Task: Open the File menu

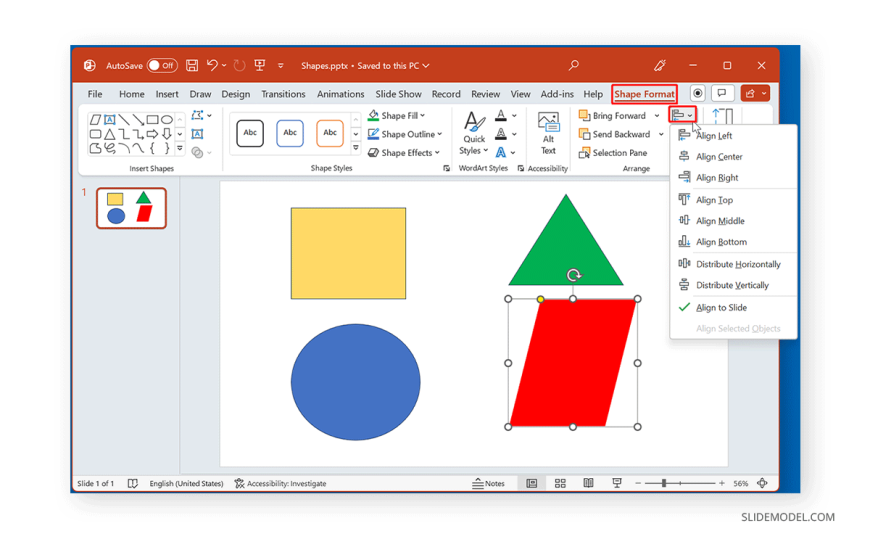Action: (95, 94)
